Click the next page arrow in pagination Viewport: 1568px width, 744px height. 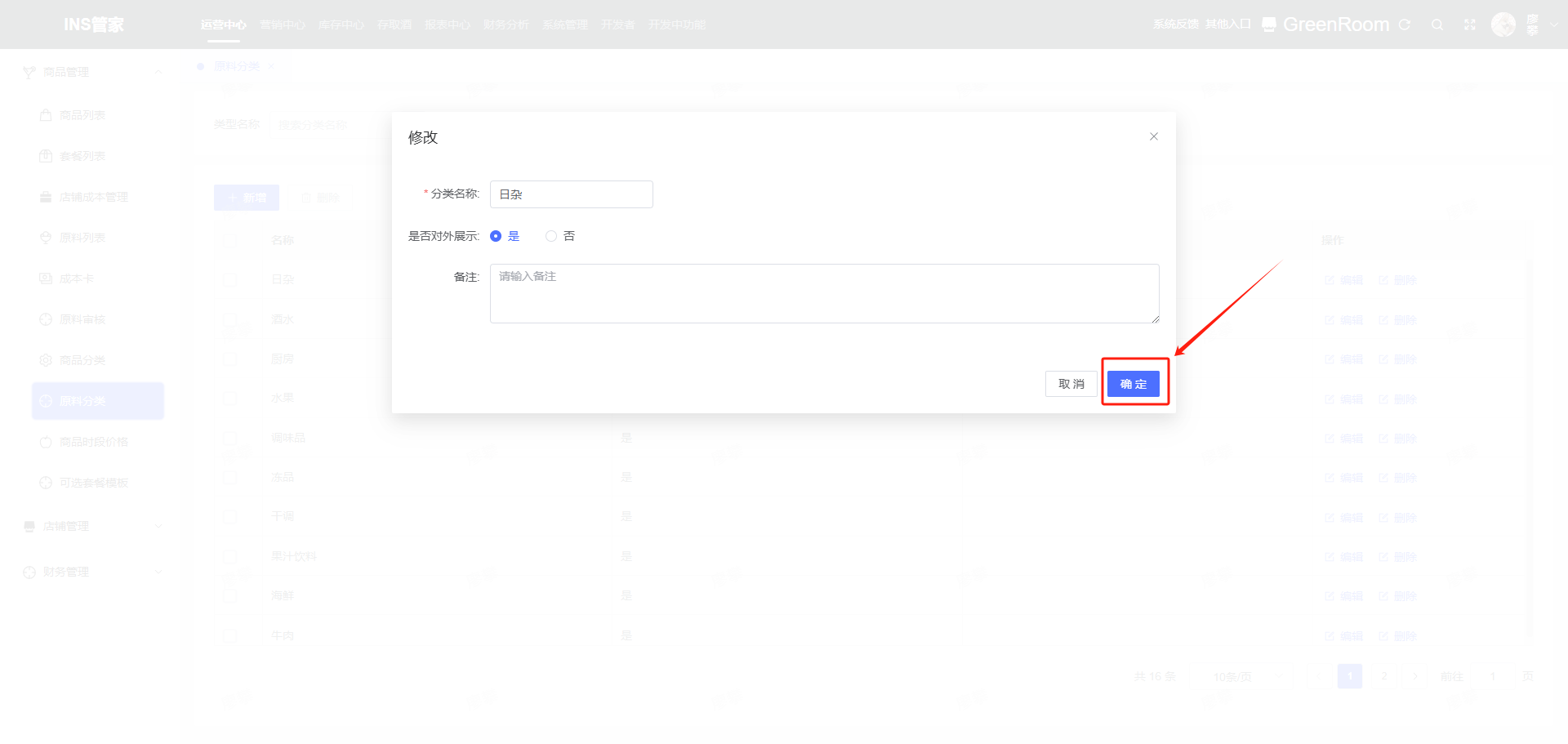[x=1415, y=676]
